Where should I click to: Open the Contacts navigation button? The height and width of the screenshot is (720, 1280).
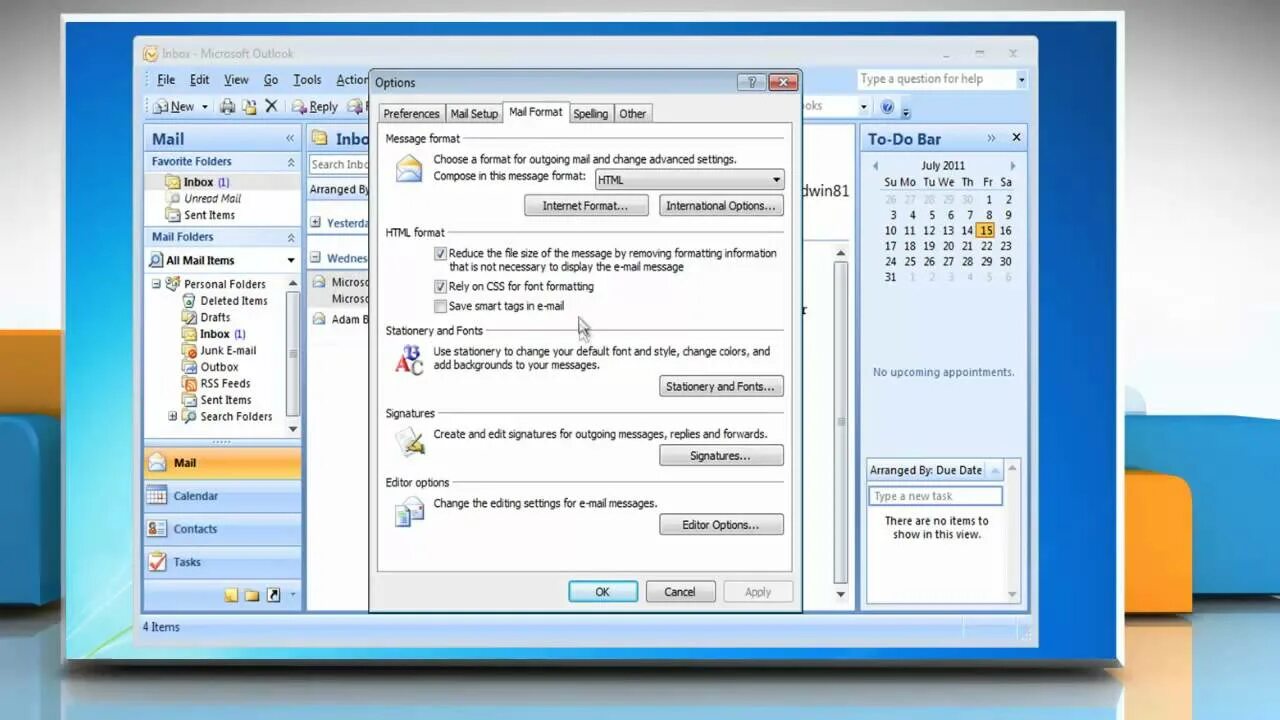coord(222,529)
